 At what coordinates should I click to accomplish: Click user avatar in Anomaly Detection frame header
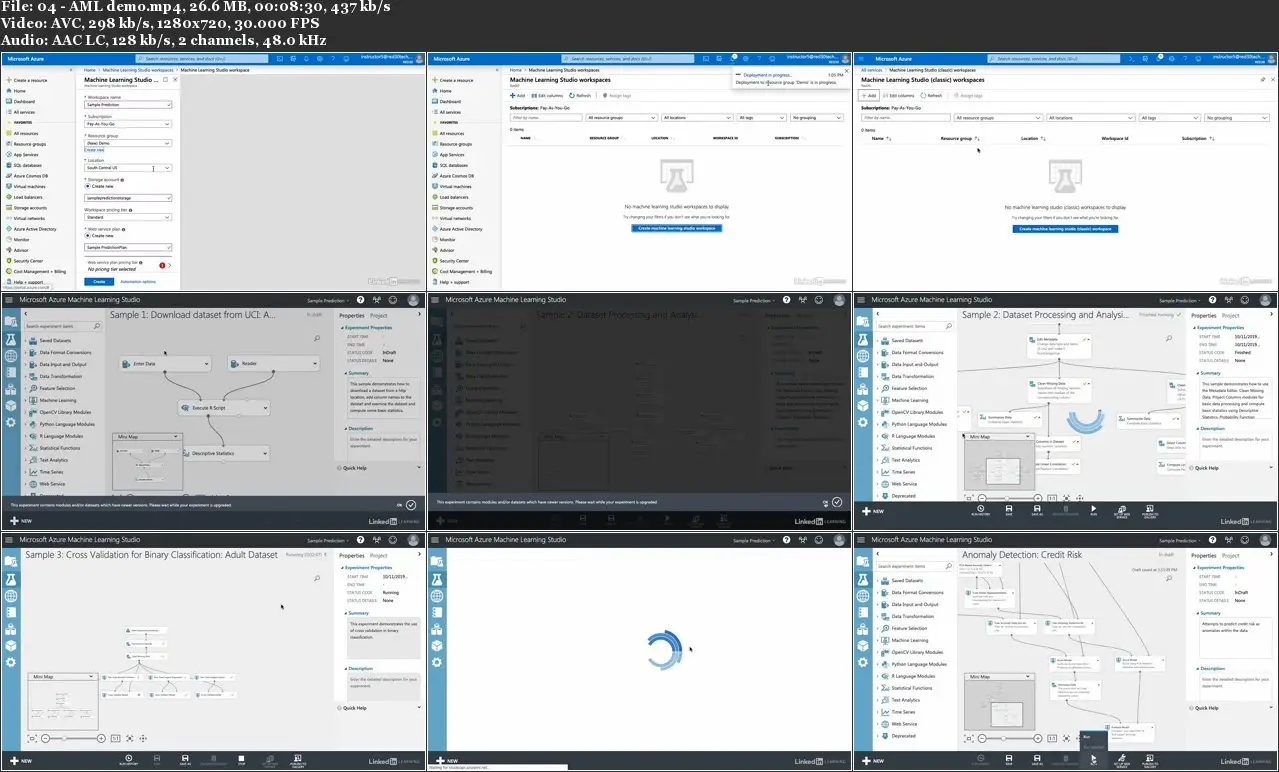pyautogui.click(x=1264, y=540)
